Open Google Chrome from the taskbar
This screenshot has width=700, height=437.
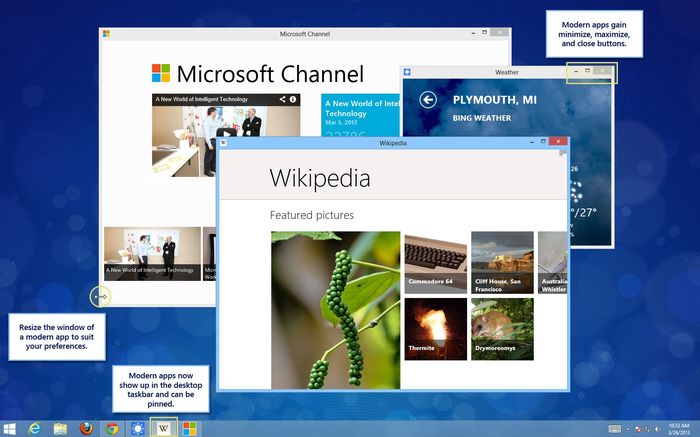coord(113,428)
